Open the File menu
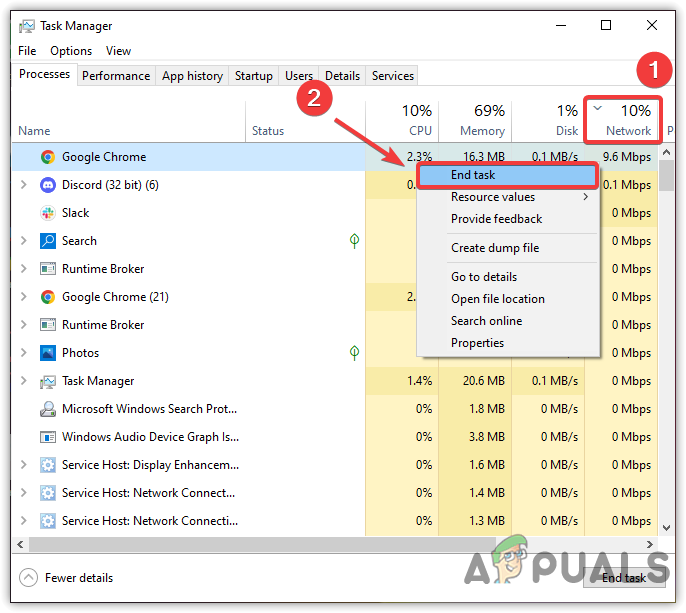 click(x=27, y=51)
